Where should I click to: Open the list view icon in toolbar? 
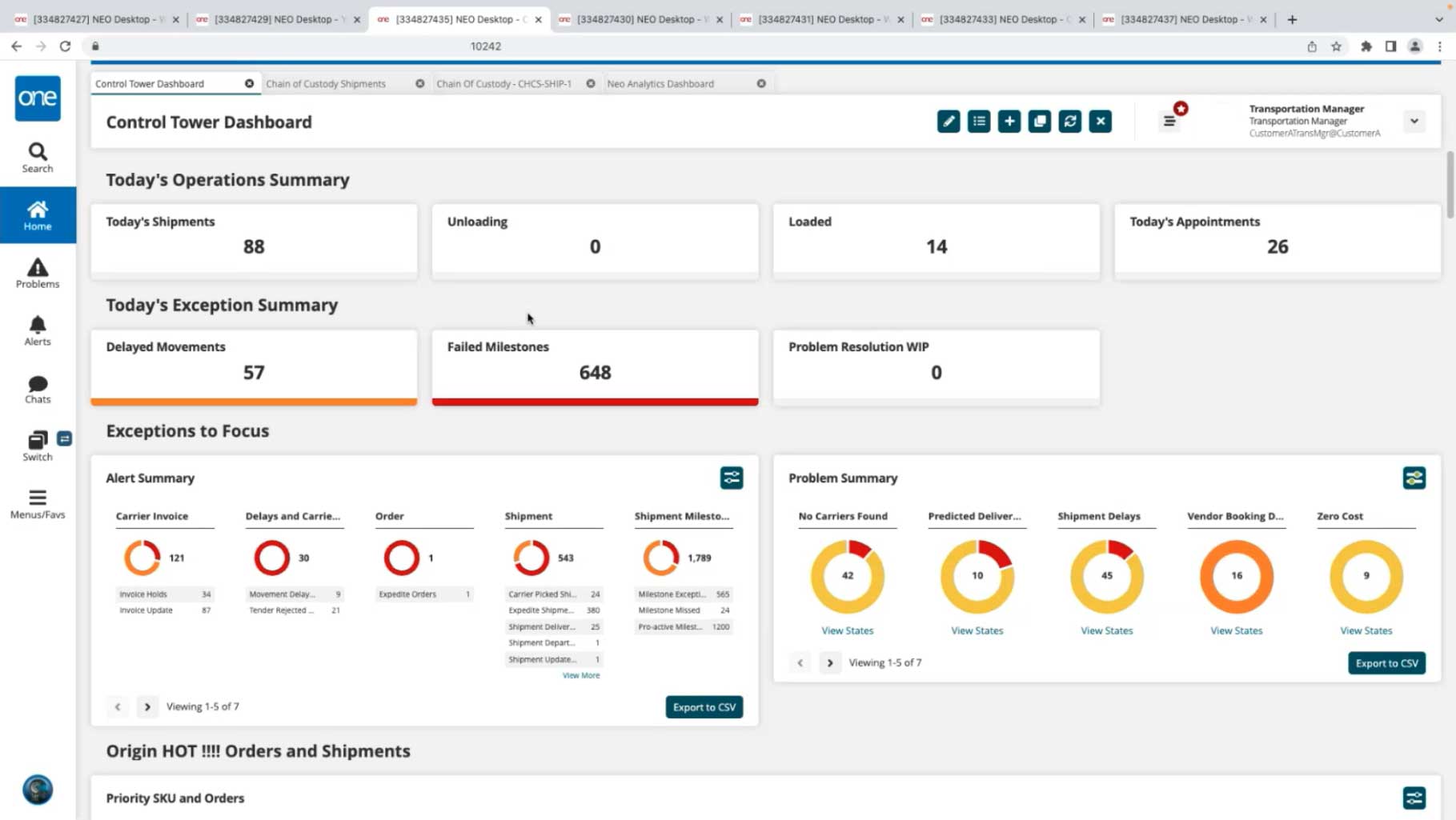click(x=979, y=122)
